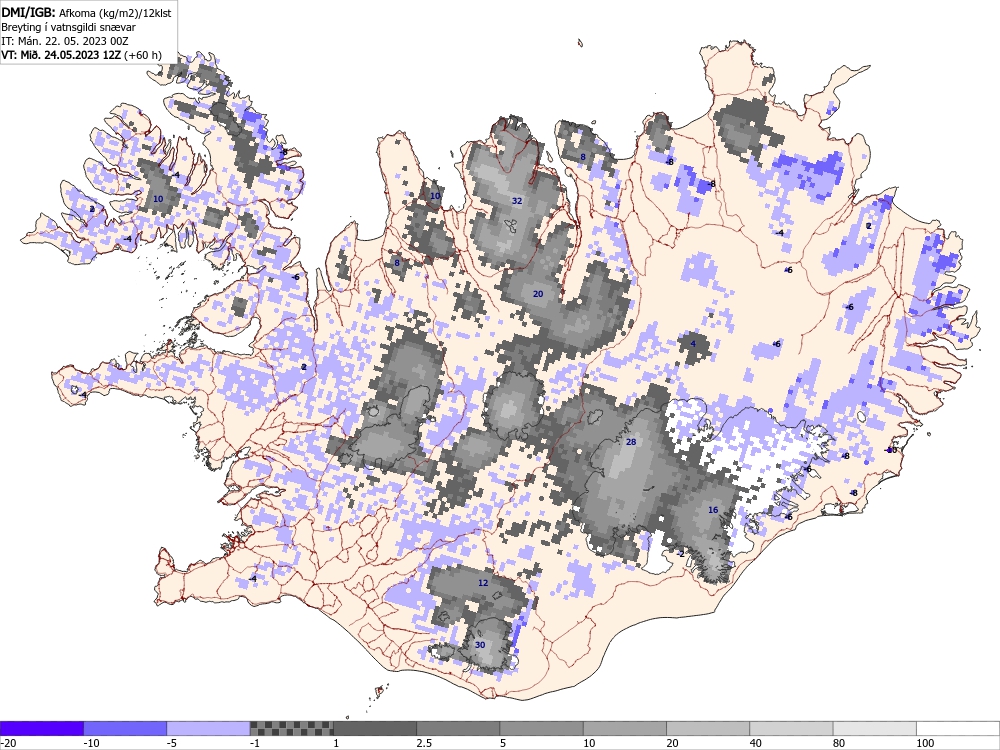Image resolution: width=1000 pixels, height=750 pixels.
Task: Click the palest gray legend swatch for 80 to 100
Action: (x=875, y=728)
